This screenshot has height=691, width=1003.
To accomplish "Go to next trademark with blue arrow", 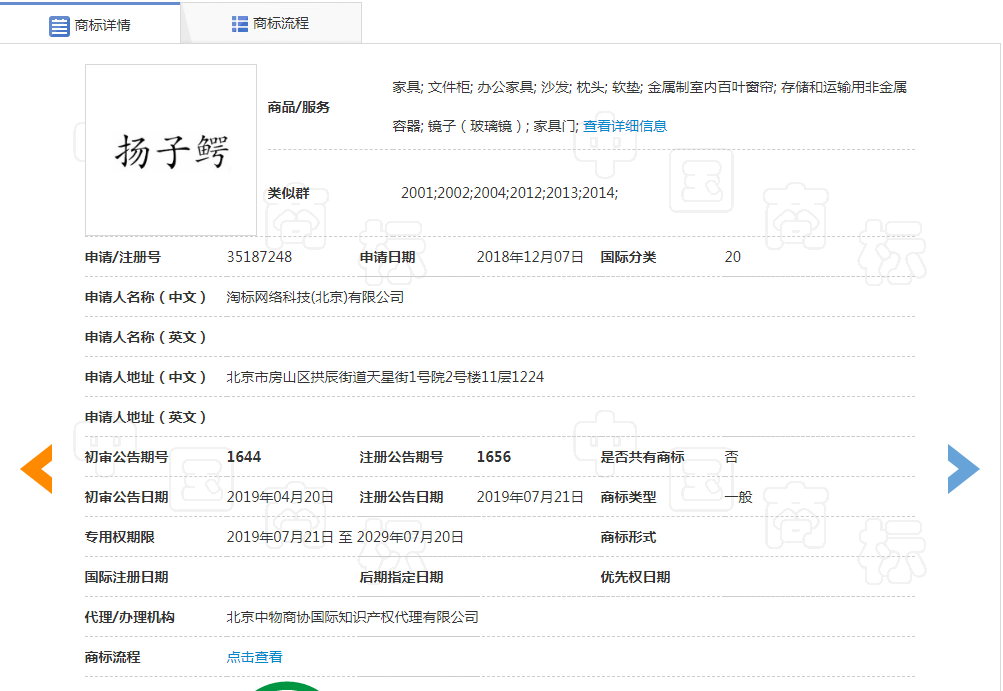I will pos(963,469).
